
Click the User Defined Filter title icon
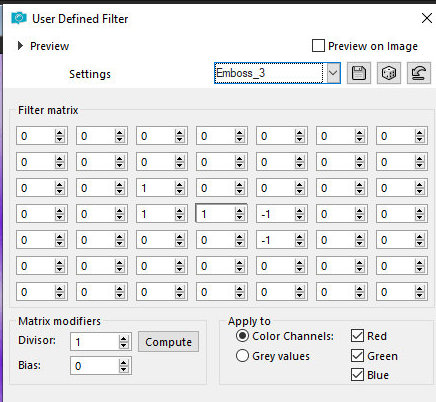click(x=19, y=18)
